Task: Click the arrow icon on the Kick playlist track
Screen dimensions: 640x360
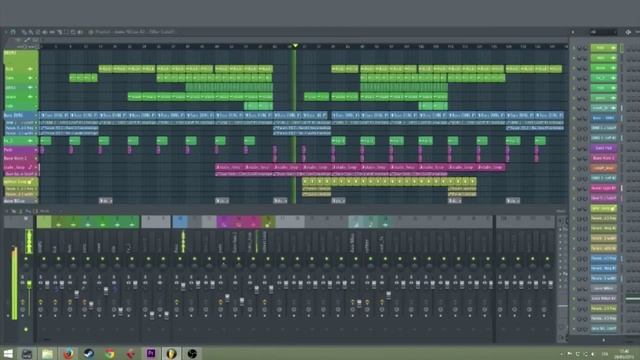Action: click(x=30, y=69)
